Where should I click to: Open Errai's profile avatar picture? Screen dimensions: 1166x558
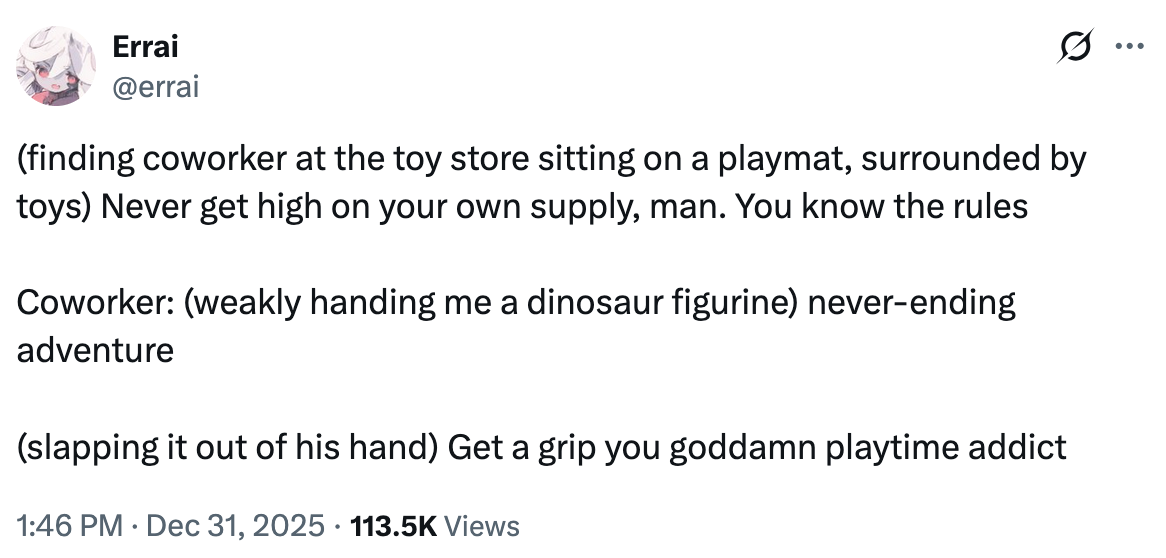(x=54, y=66)
